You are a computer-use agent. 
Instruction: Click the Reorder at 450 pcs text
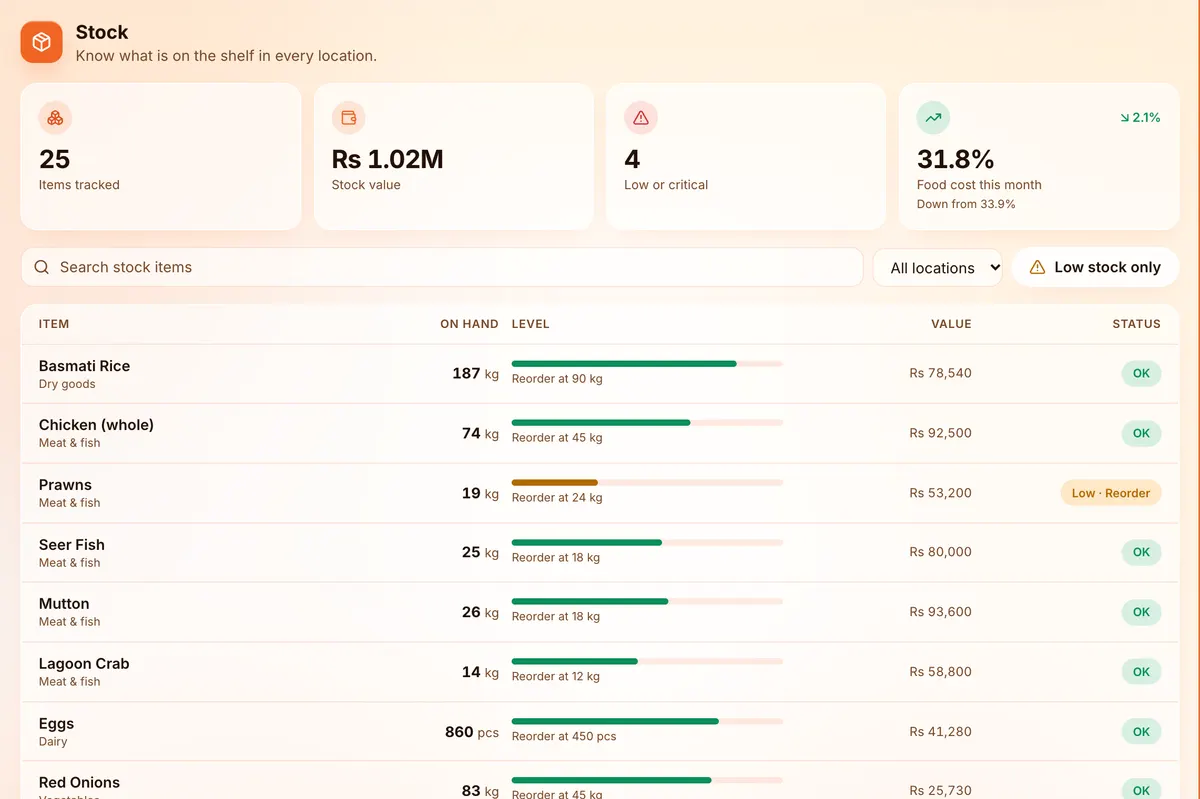click(x=564, y=736)
